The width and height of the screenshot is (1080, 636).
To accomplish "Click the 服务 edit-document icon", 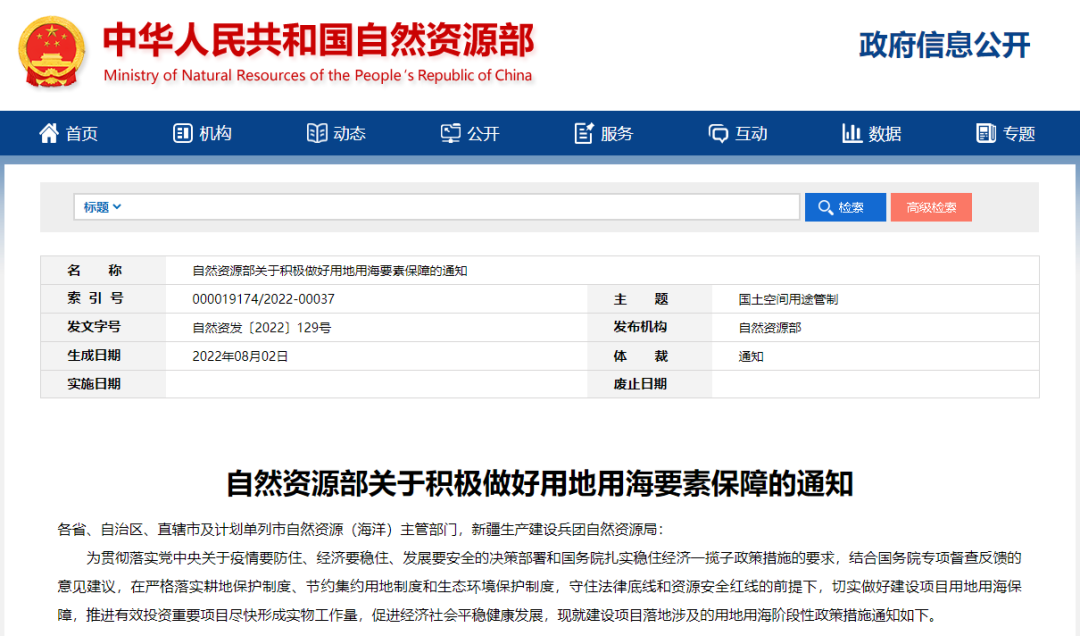I will (584, 133).
